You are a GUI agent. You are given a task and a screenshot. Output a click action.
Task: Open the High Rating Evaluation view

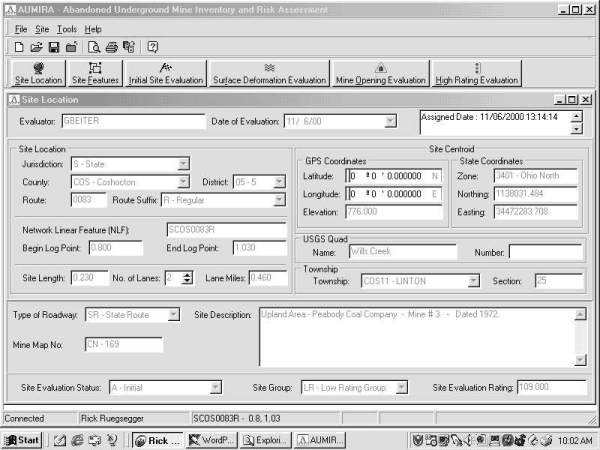pyautogui.click(x=477, y=73)
